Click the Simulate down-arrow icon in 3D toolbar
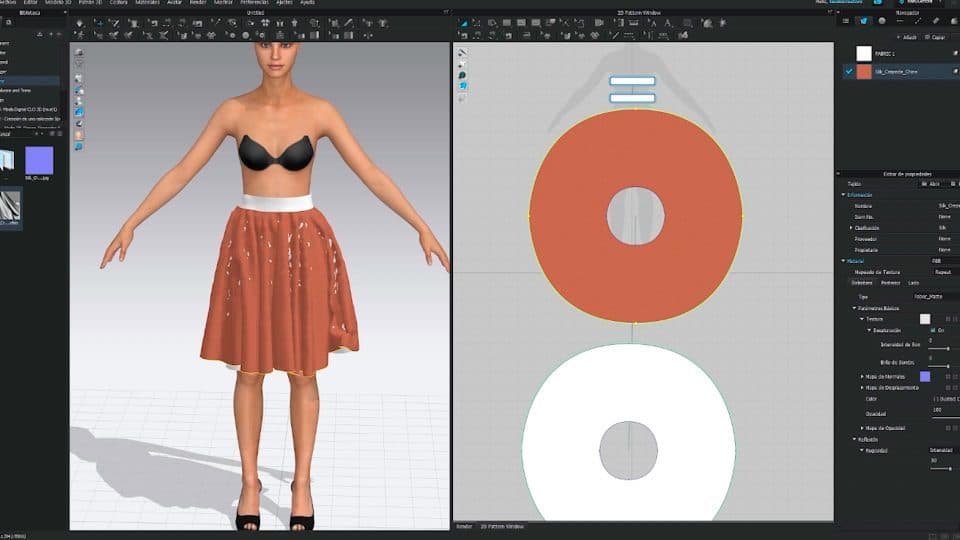The width and height of the screenshot is (960, 540). pyautogui.click(x=80, y=23)
